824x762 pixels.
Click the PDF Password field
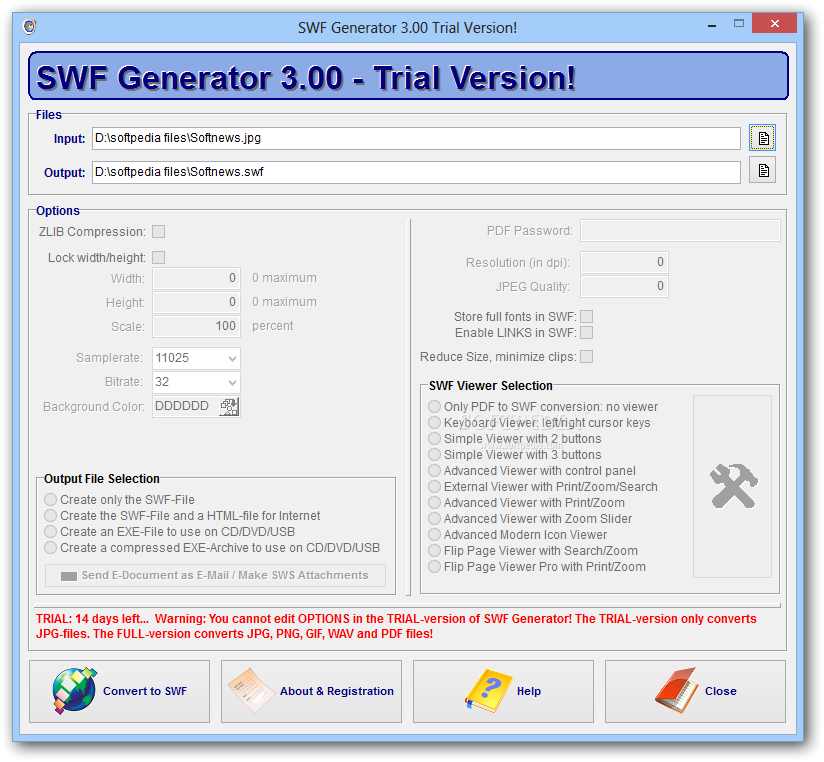tap(680, 231)
